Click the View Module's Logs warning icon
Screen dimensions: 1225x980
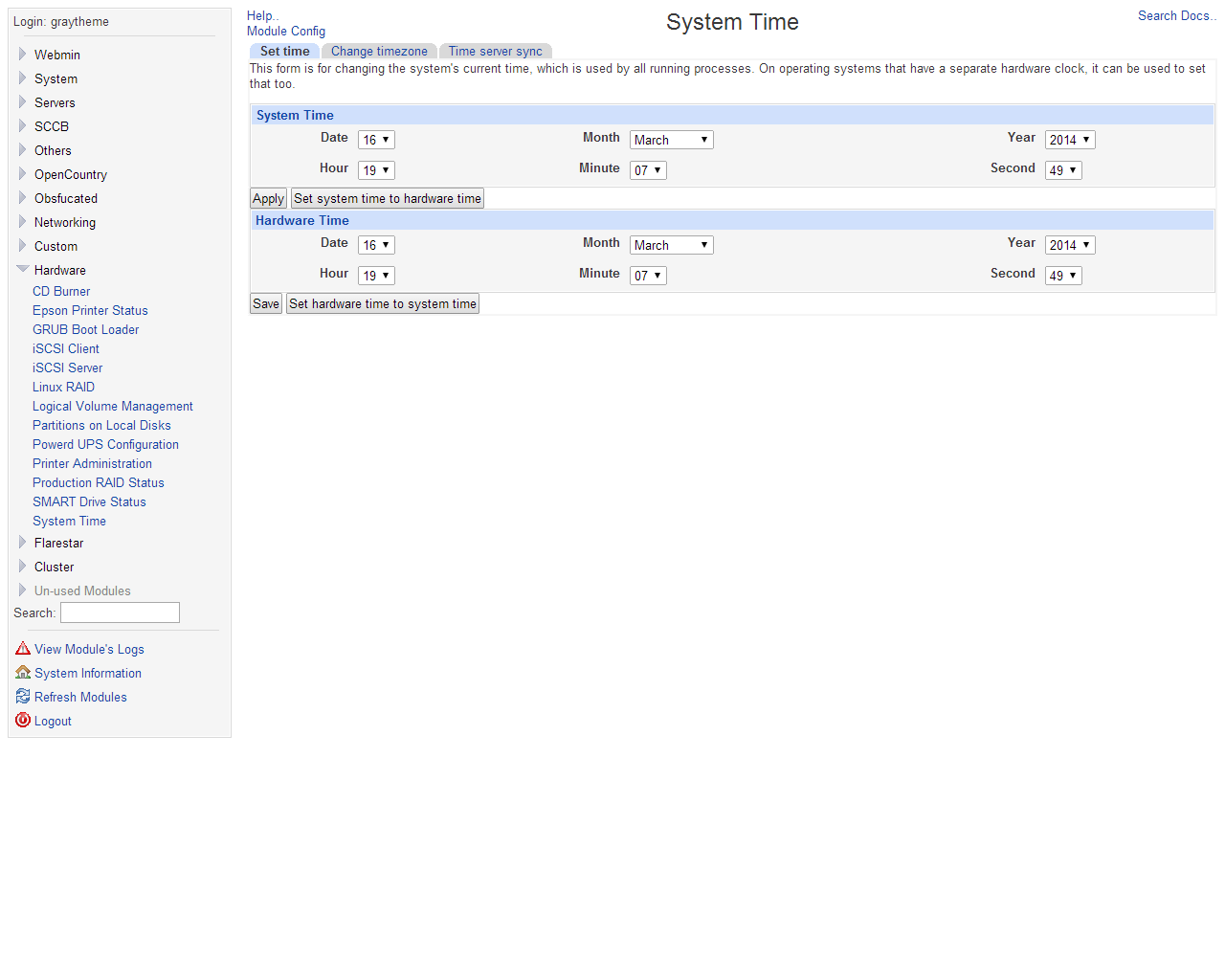(x=23, y=649)
